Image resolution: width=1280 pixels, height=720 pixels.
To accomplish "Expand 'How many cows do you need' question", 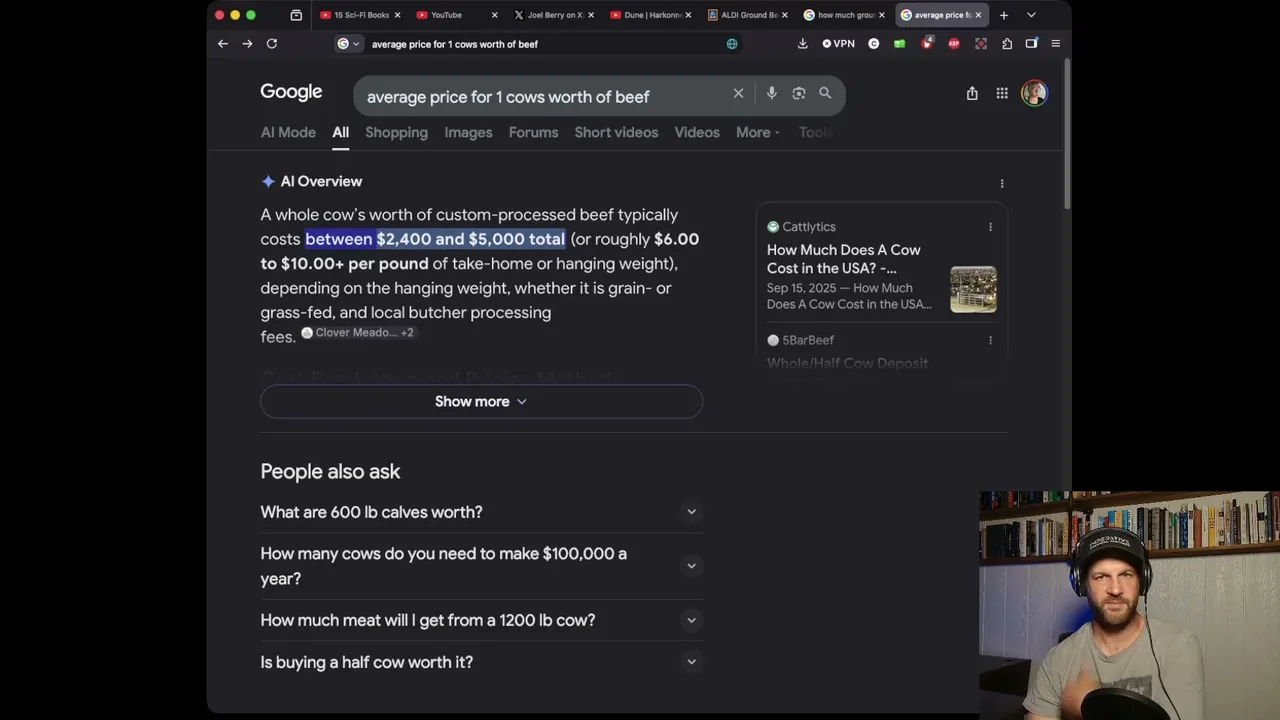I will [x=481, y=566].
